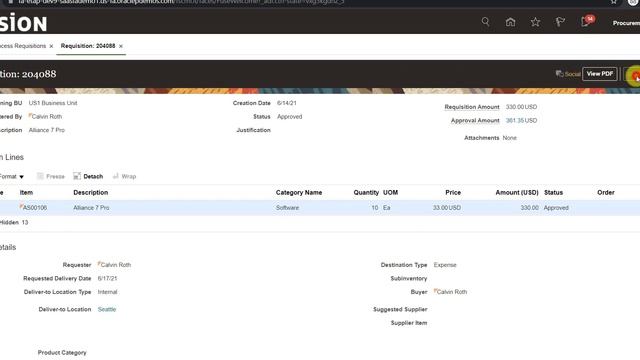Close the Requisition: 204088 tab
This screenshot has height=360, width=640.
click(121, 46)
